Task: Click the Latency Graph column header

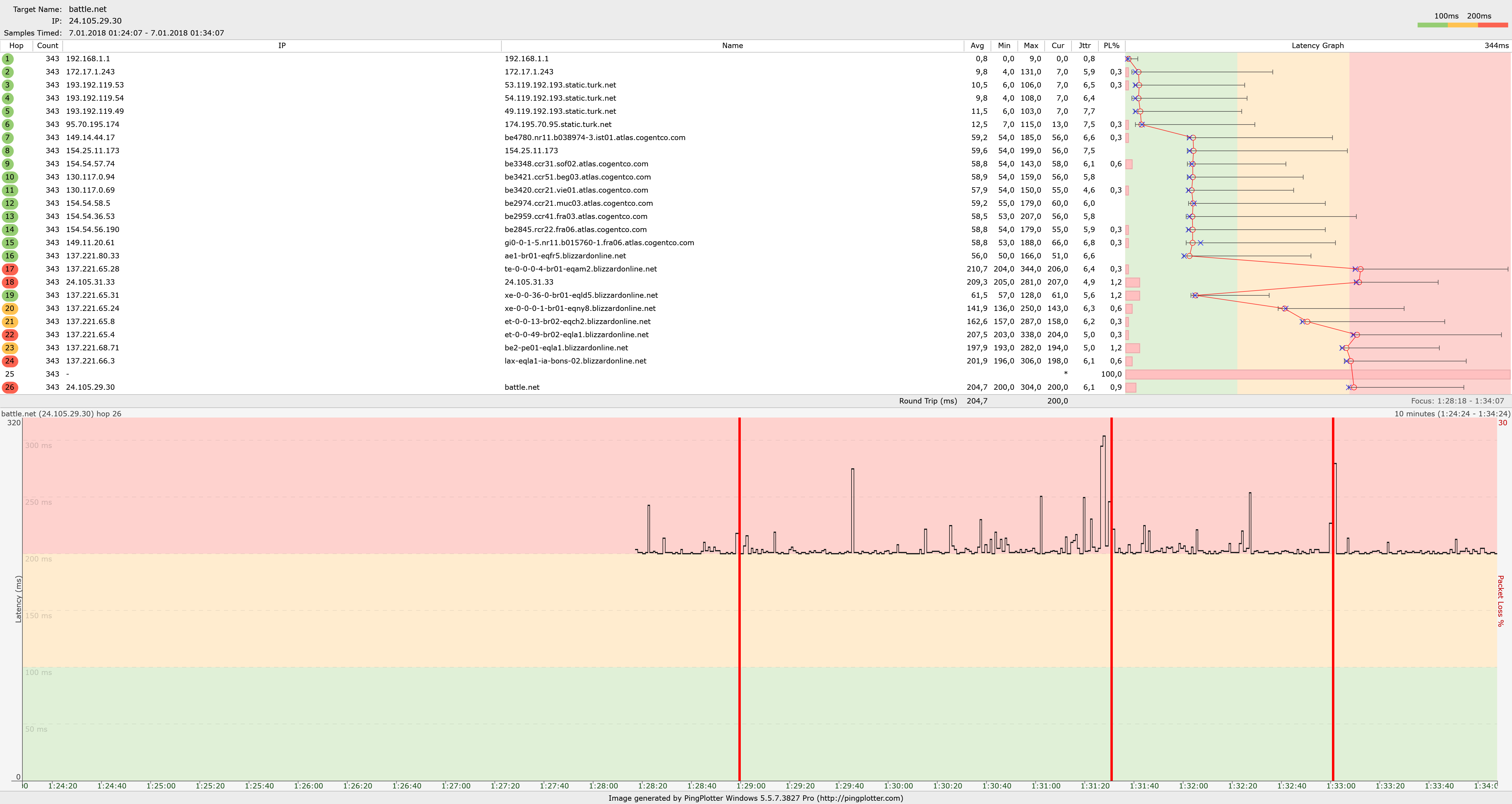Action: tap(1317, 46)
